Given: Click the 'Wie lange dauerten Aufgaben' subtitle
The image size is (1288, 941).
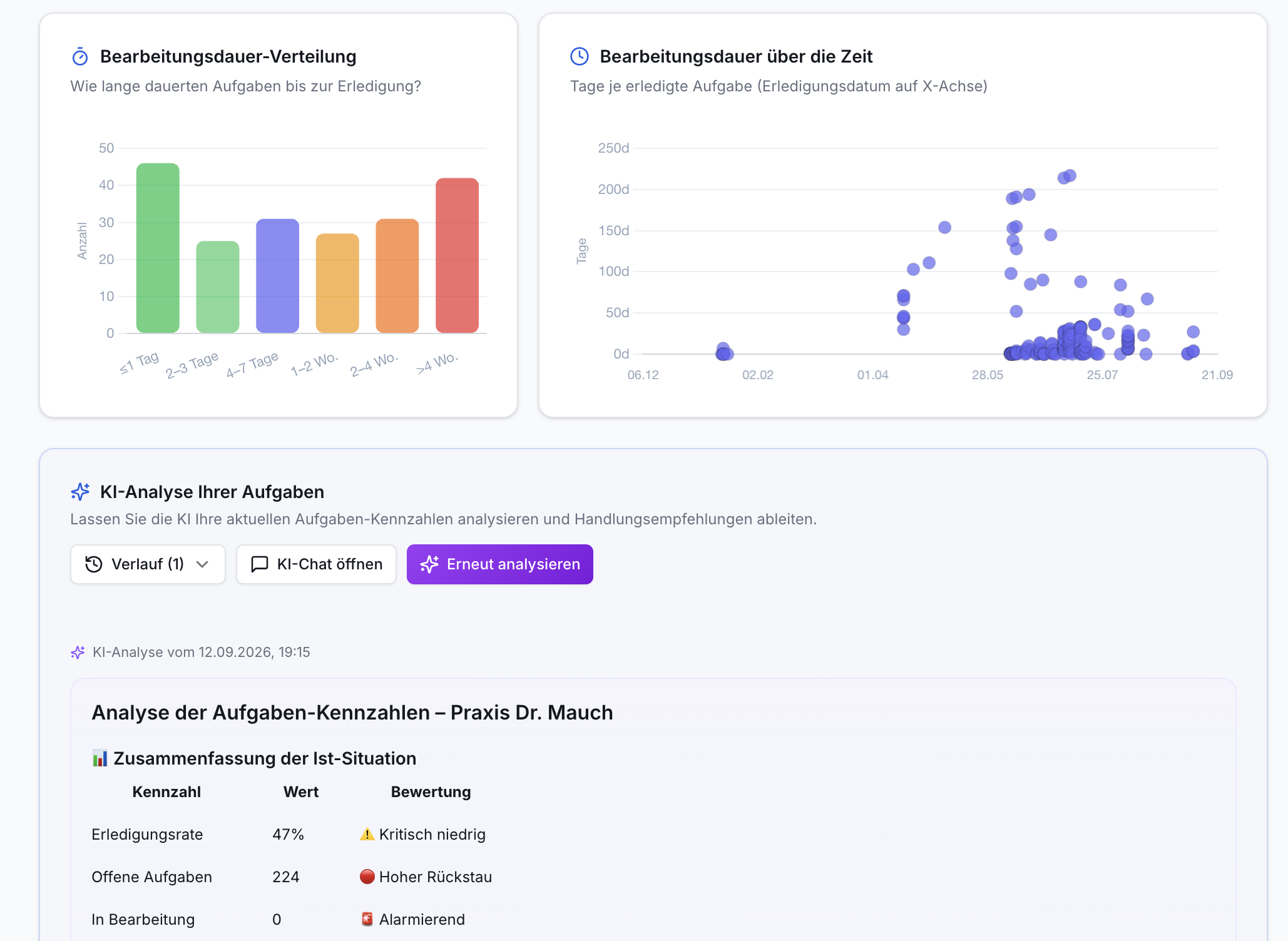Looking at the screenshot, I should click(245, 86).
